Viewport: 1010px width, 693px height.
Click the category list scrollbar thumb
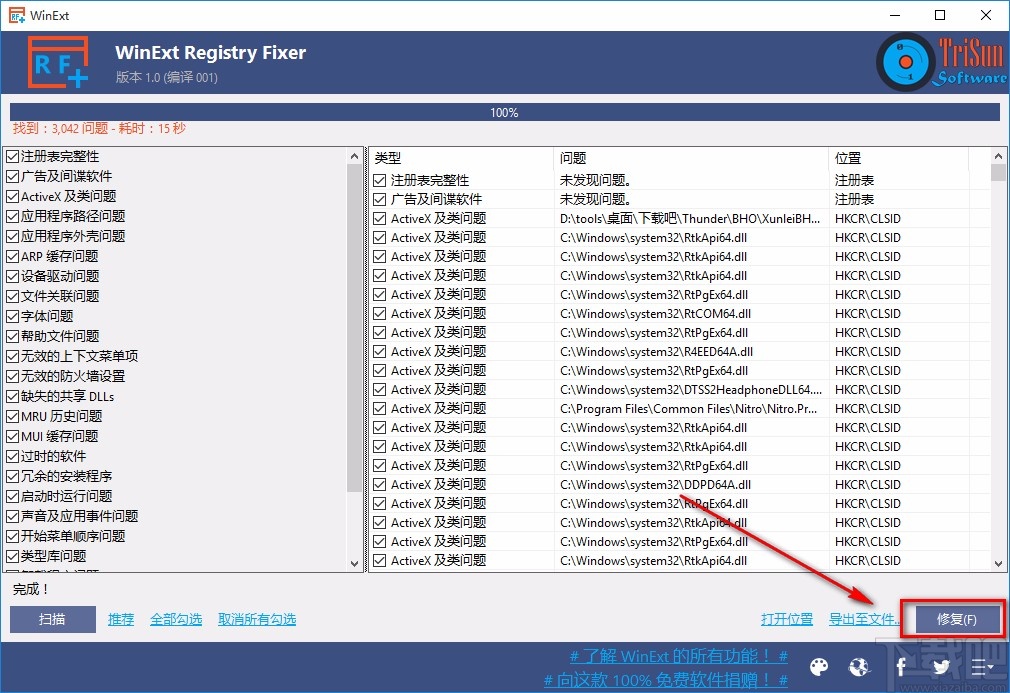(354, 328)
